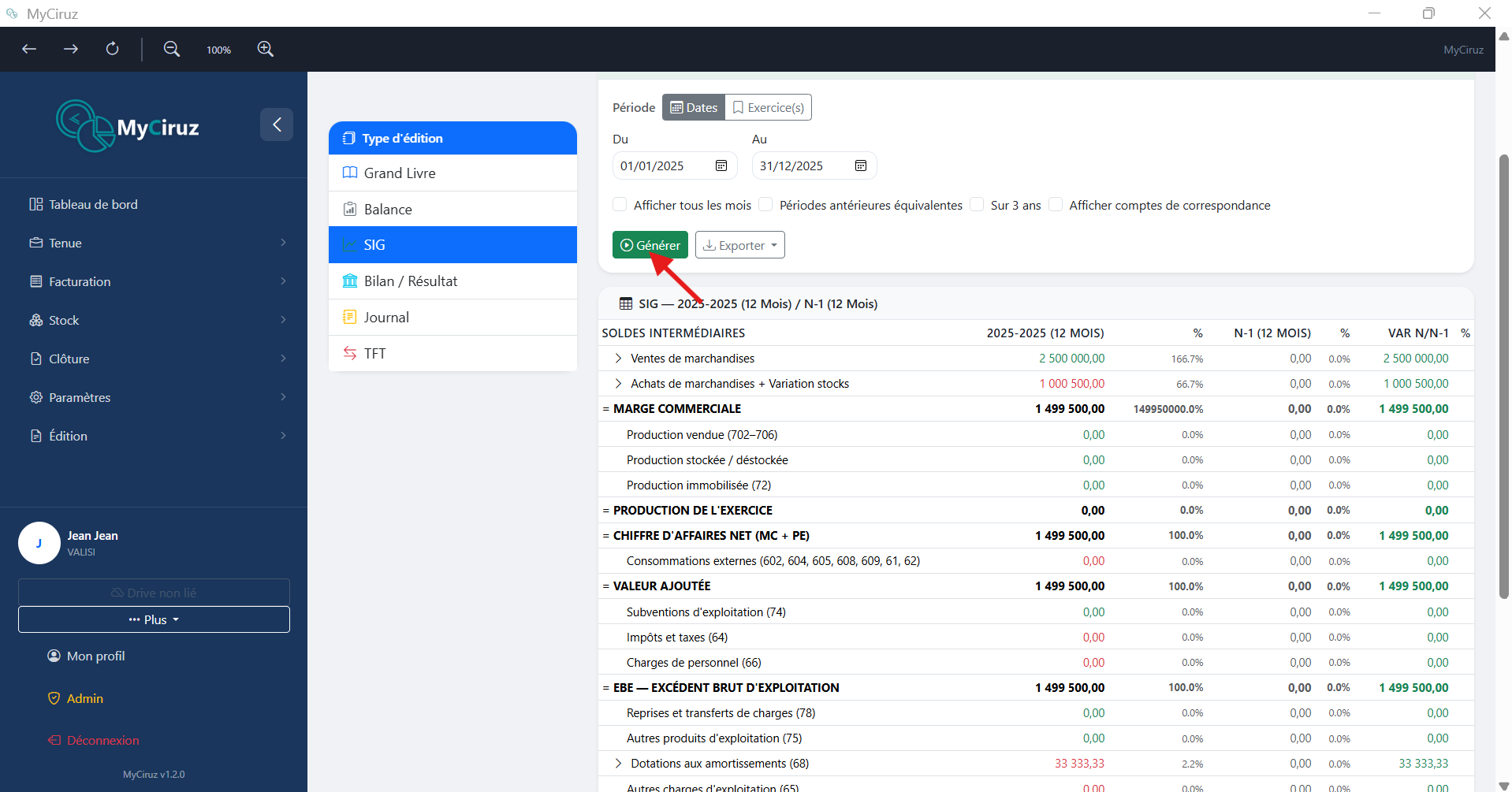Open the calendar picker for Au date
Screen dimensions: 1512x792
(861, 165)
